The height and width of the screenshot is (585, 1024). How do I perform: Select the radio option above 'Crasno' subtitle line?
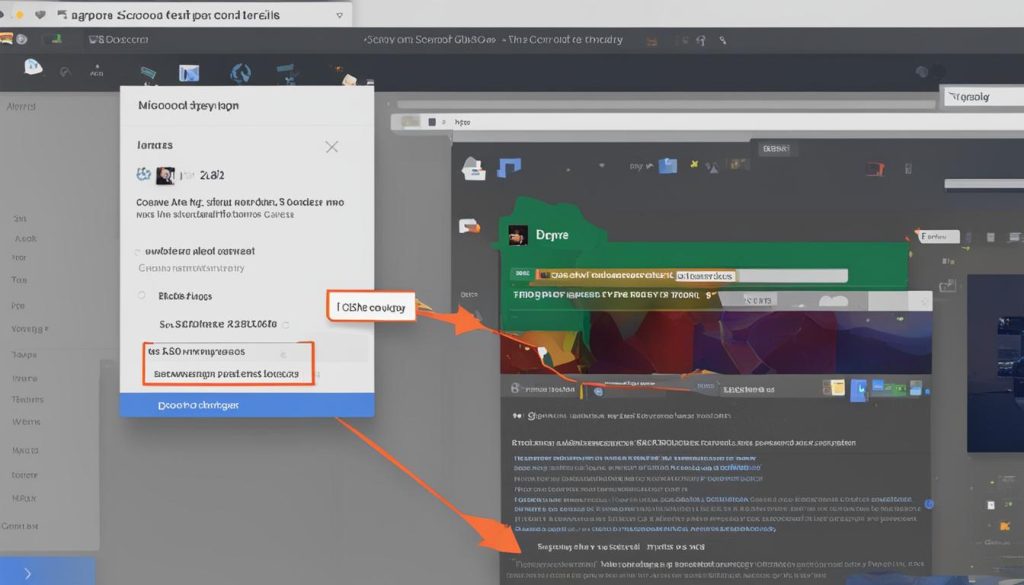pyautogui.click(x=137, y=252)
